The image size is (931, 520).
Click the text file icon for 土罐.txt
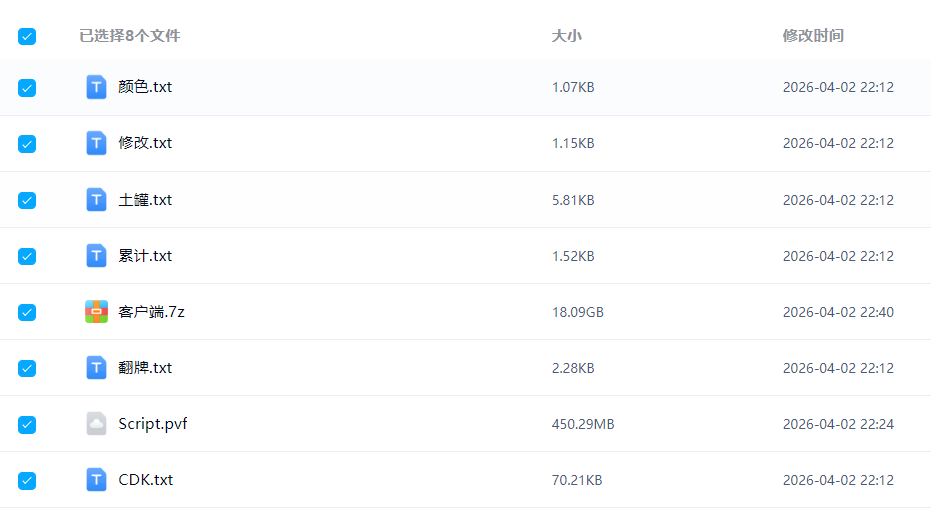(96, 200)
